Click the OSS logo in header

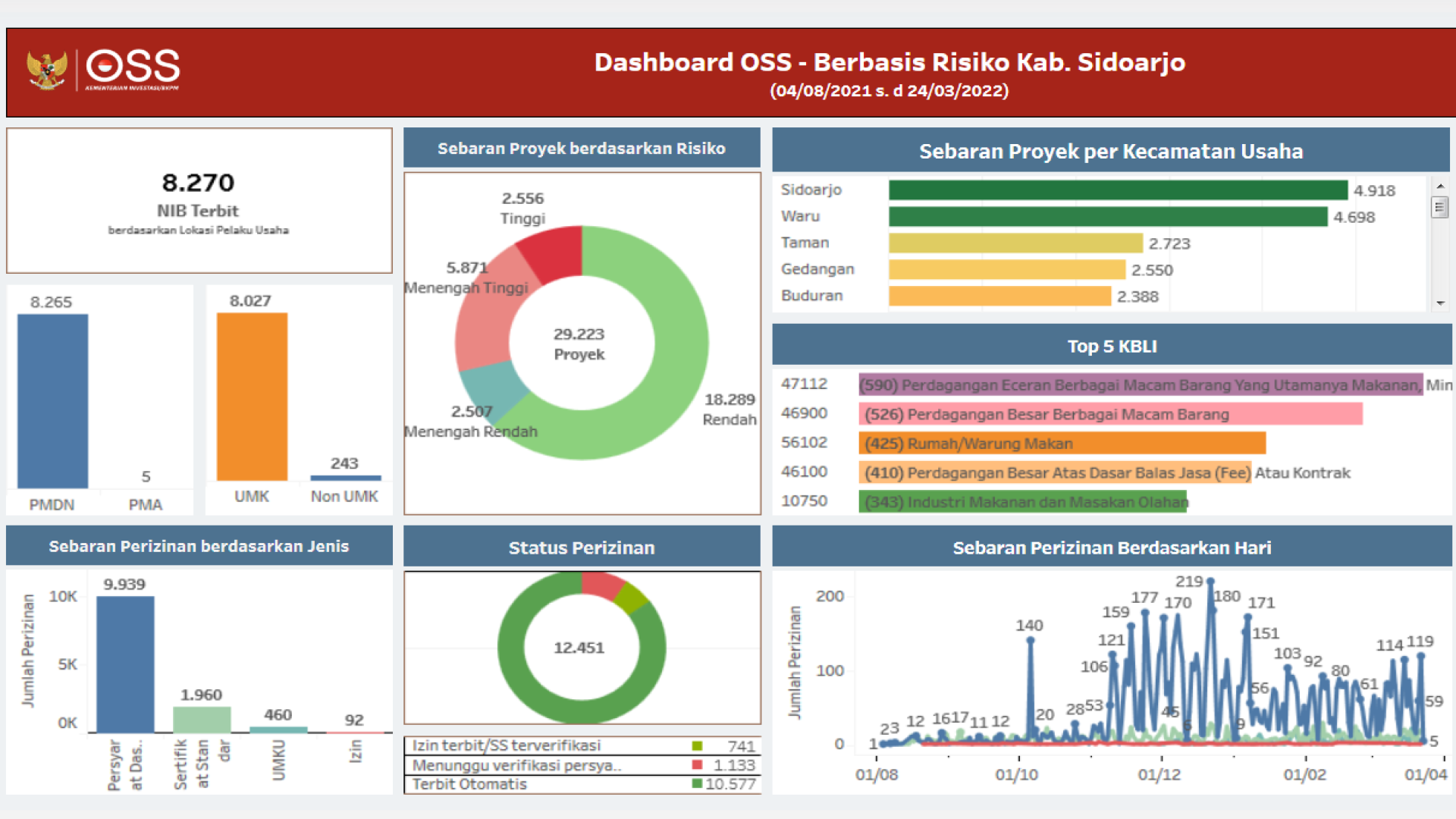(133, 68)
